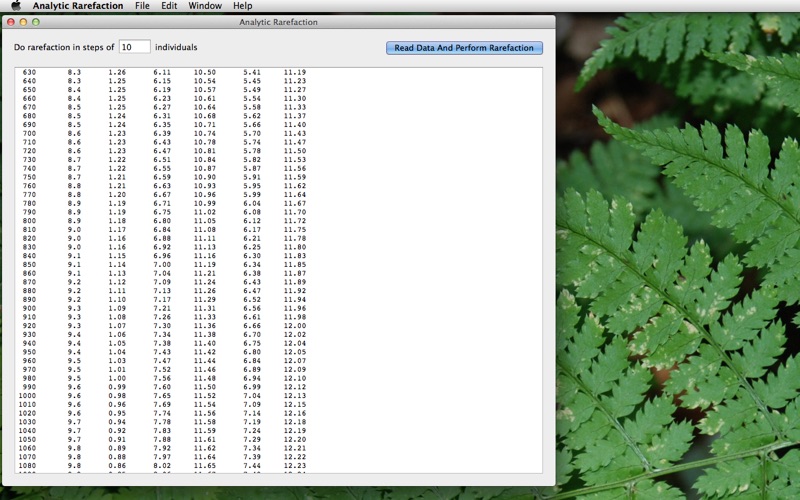Viewport: 800px width, 500px height.
Task: Click the row label 1050
Action: [x=27, y=439]
